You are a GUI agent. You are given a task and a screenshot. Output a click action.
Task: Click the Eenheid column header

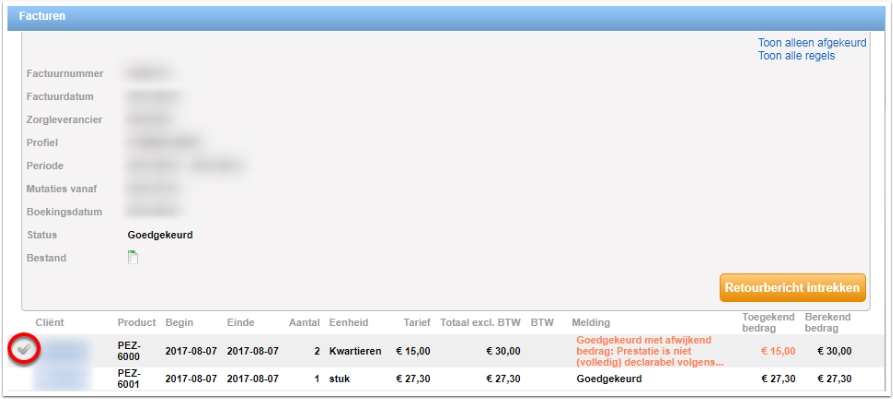349,323
